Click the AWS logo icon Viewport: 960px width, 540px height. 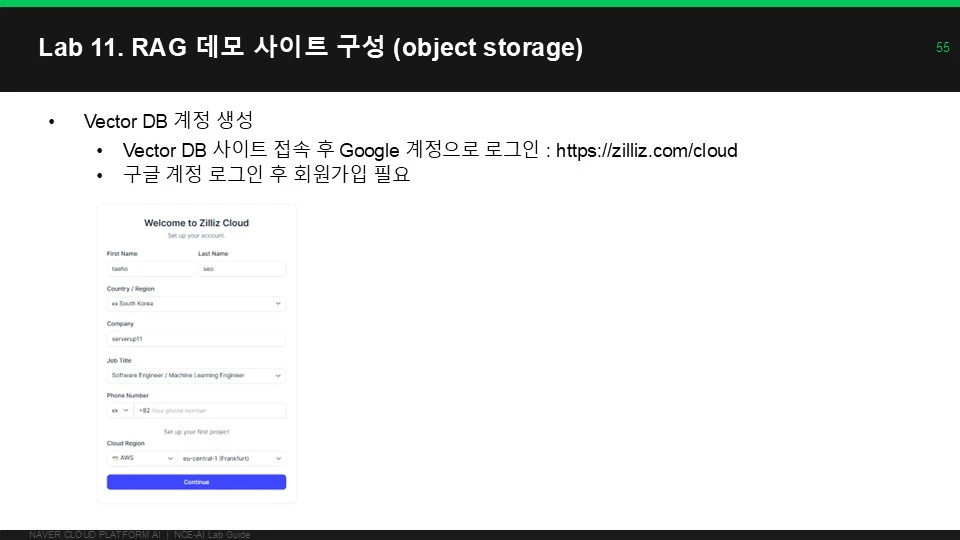(115, 458)
